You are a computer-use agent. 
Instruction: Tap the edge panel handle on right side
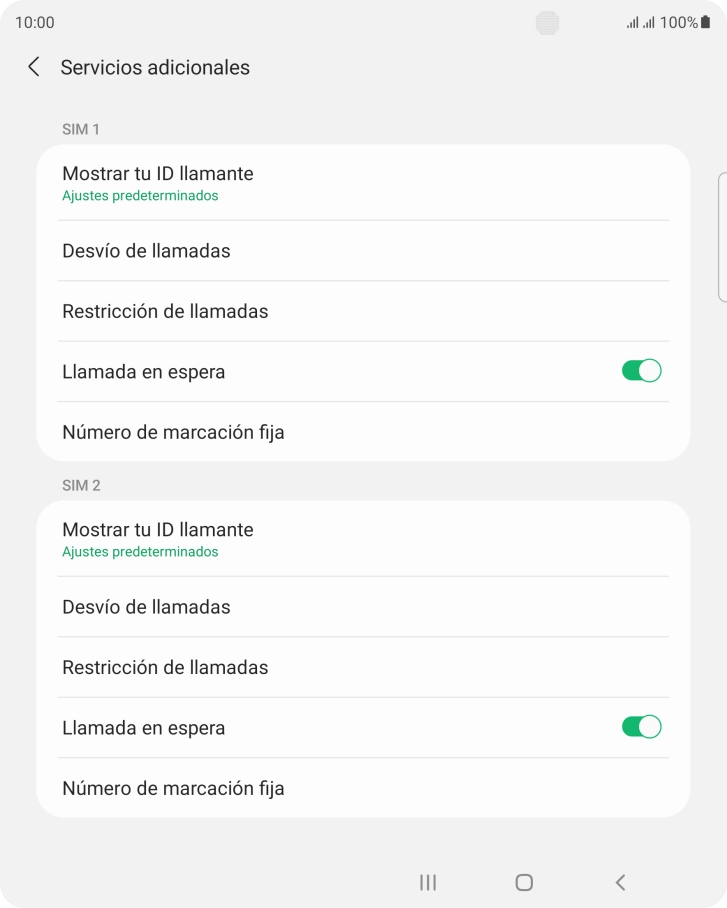point(722,236)
